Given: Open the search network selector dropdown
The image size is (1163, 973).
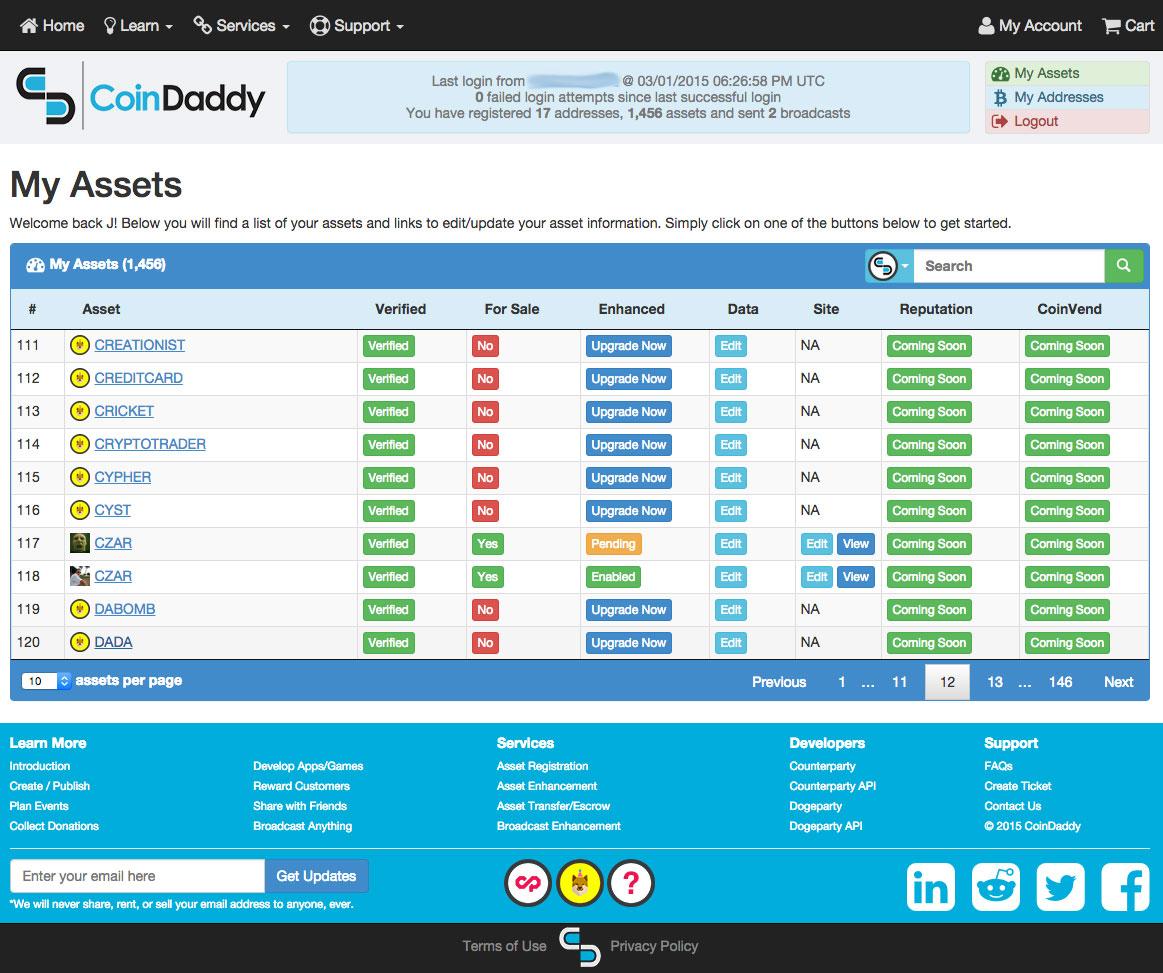Looking at the screenshot, I should click(x=889, y=265).
